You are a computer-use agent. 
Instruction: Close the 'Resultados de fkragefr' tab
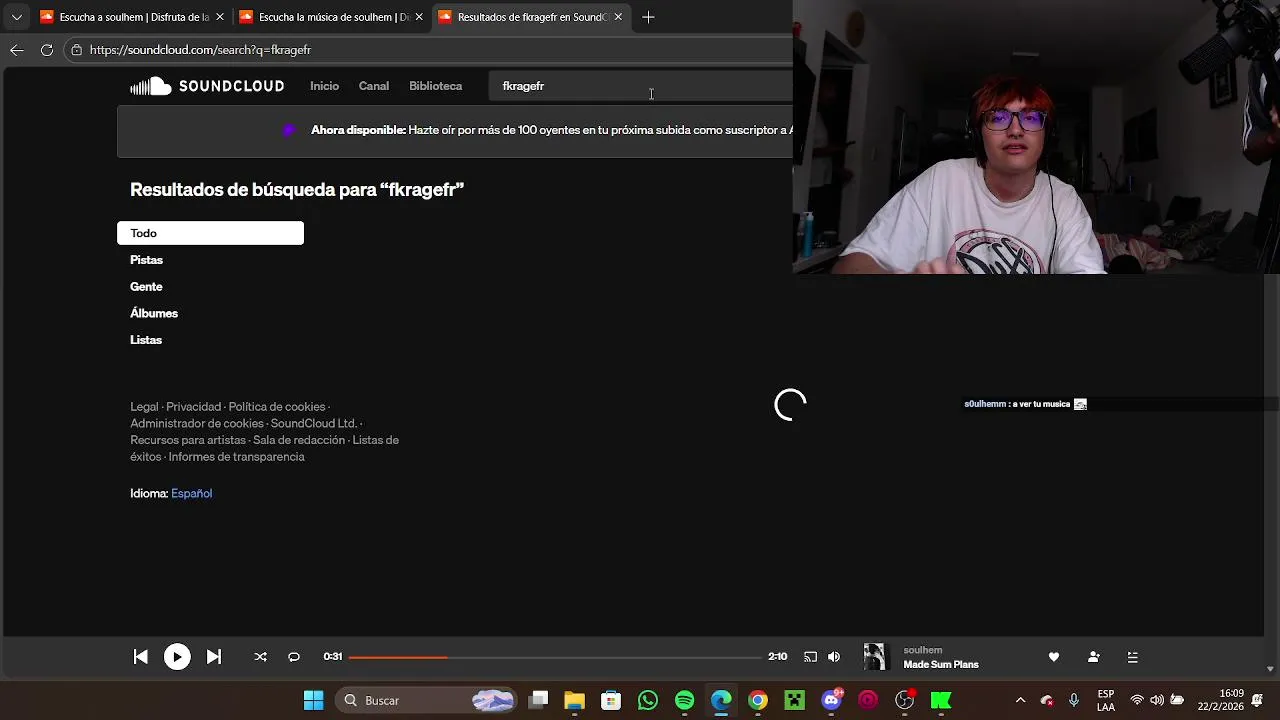(618, 17)
